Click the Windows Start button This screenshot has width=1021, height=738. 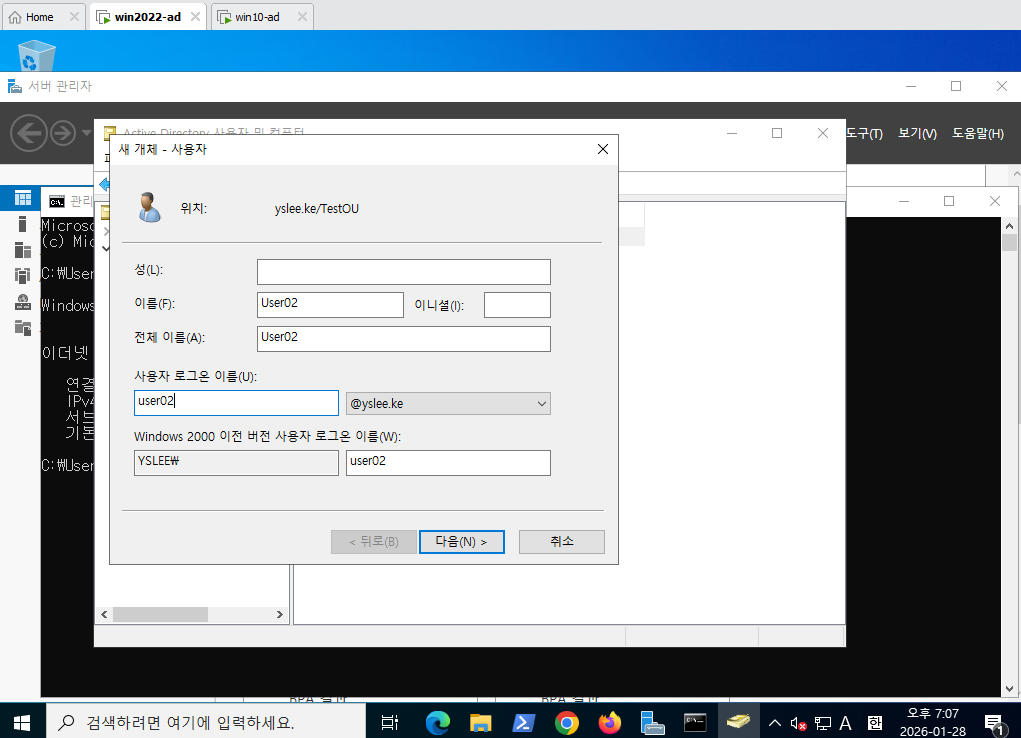(x=22, y=722)
